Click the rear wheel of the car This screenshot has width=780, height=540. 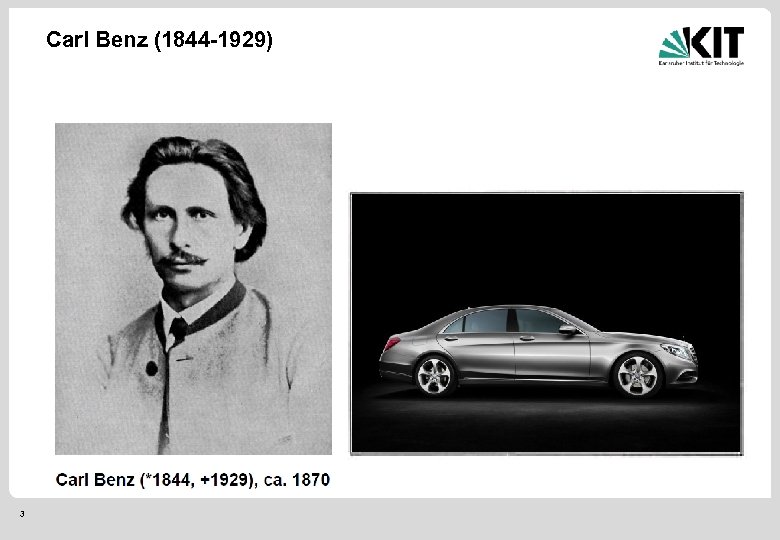tap(435, 375)
